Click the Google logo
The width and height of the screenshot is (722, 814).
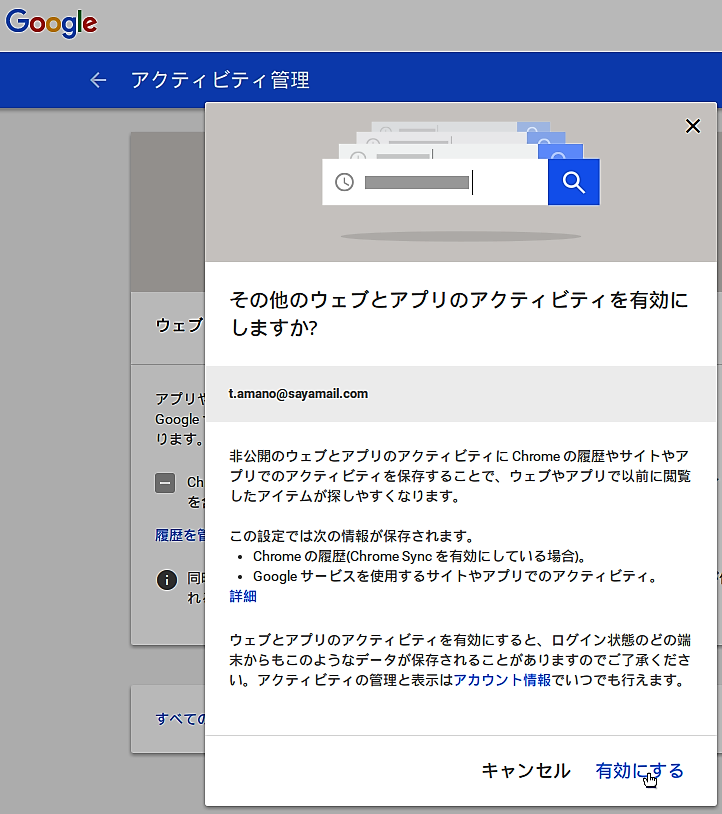[51, 23]
